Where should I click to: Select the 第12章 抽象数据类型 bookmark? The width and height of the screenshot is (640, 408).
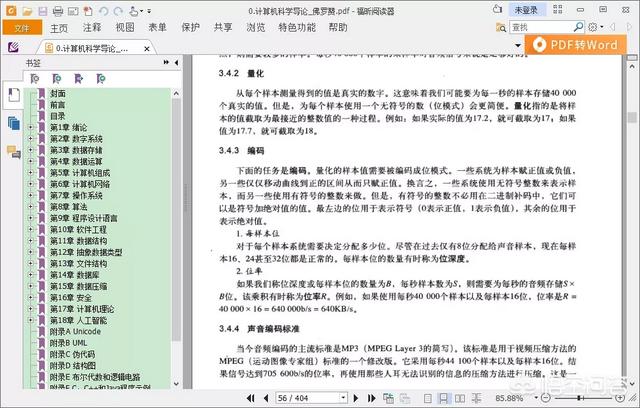click(x=86, y=252)
